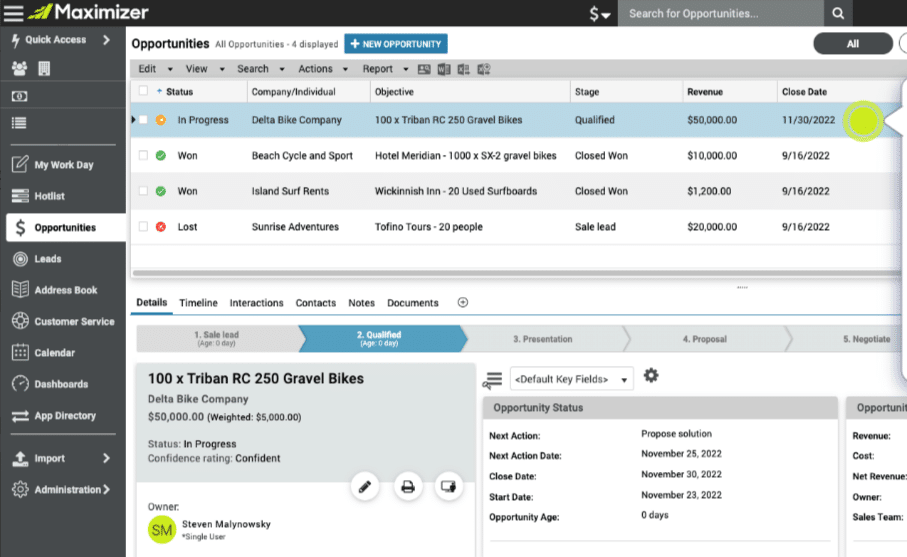Click the Maximizer logo
This screenshot has height=557, width=907.
(x=88, y=12)
